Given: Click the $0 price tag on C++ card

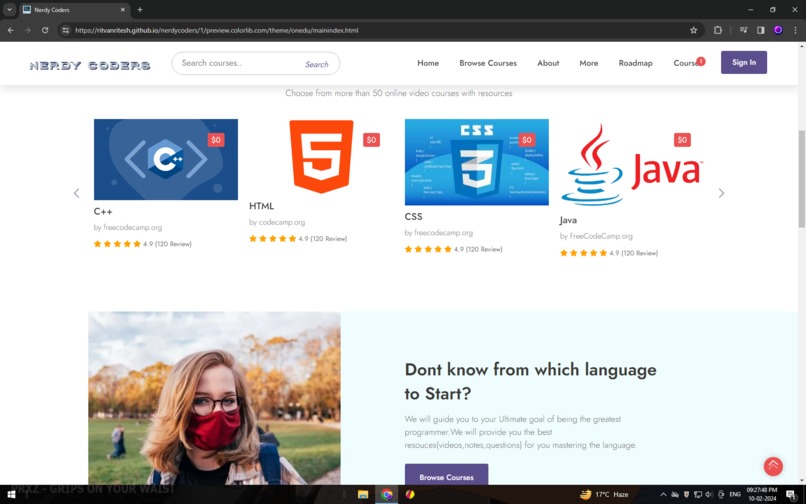Looking at the screenshot, I should pyautogui.click(x=216, y=140).
